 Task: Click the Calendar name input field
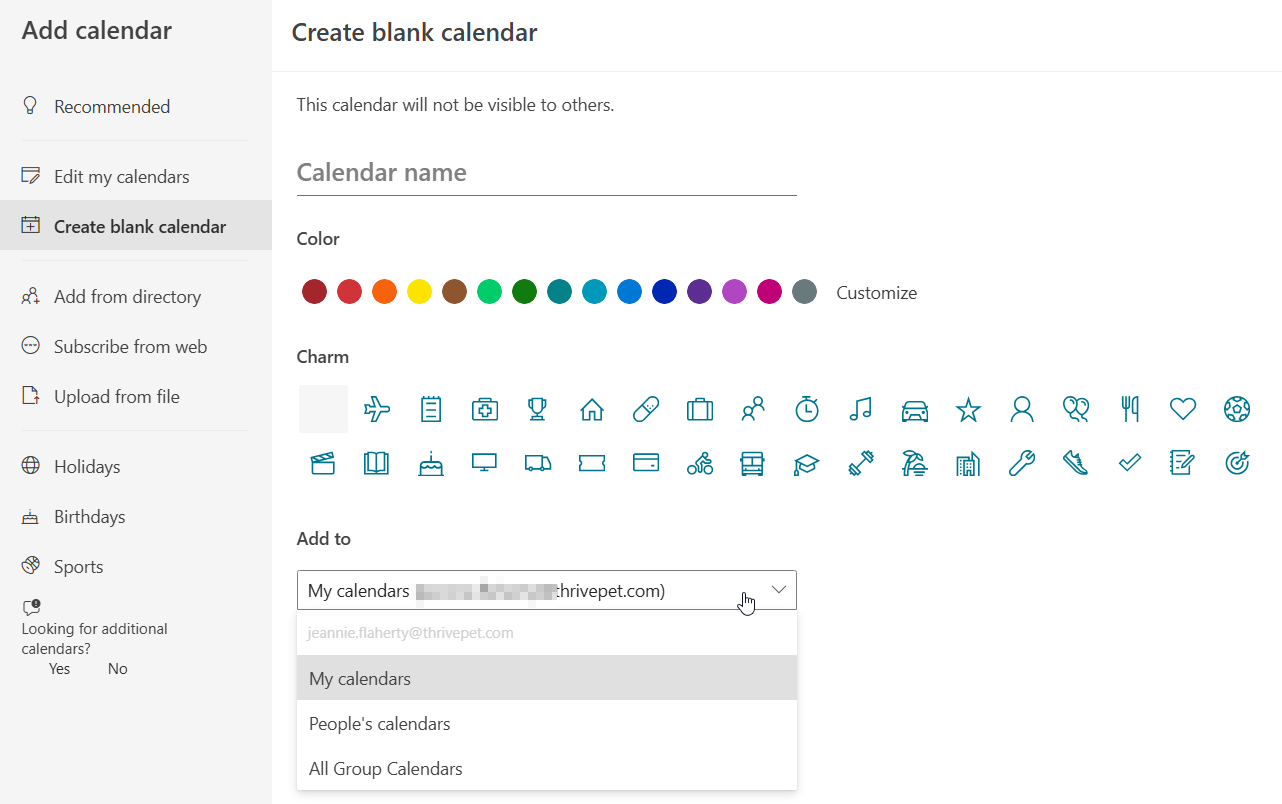[x=546, y=173]
